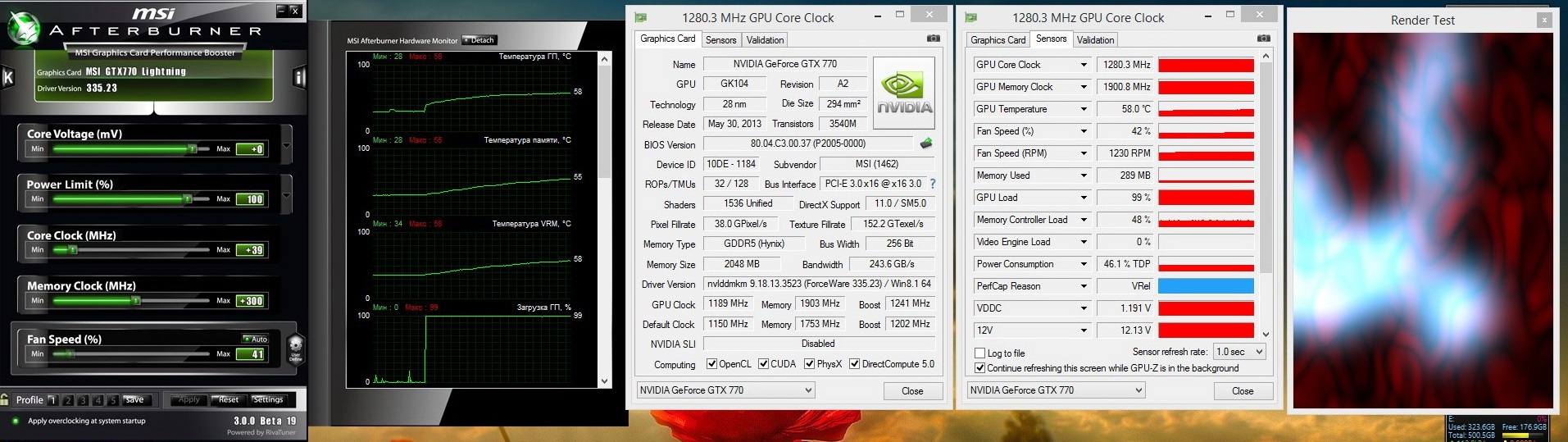1568x442 pixels.
Task: Take screenshot in GPU-Z Graphics Card window
Action: tap(933, 39)
